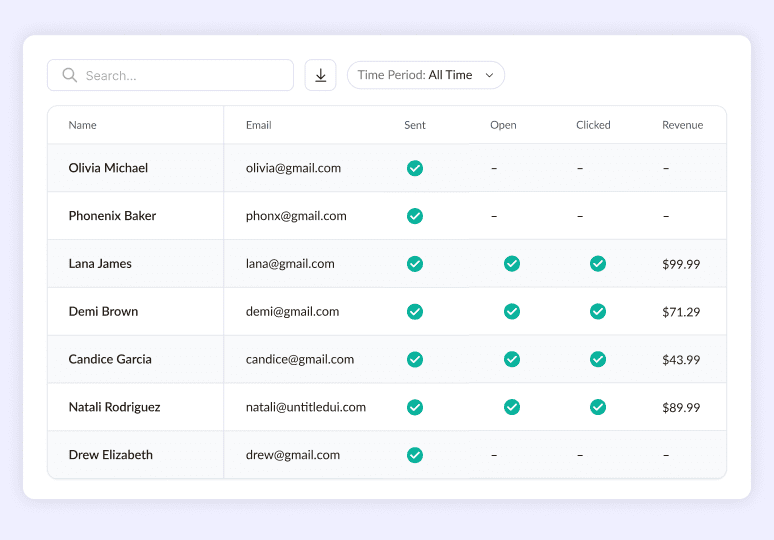The width and height of the screenshot is (774, 540).
Task: Click the email natali@untitledui.com
Action: point(306,407)
